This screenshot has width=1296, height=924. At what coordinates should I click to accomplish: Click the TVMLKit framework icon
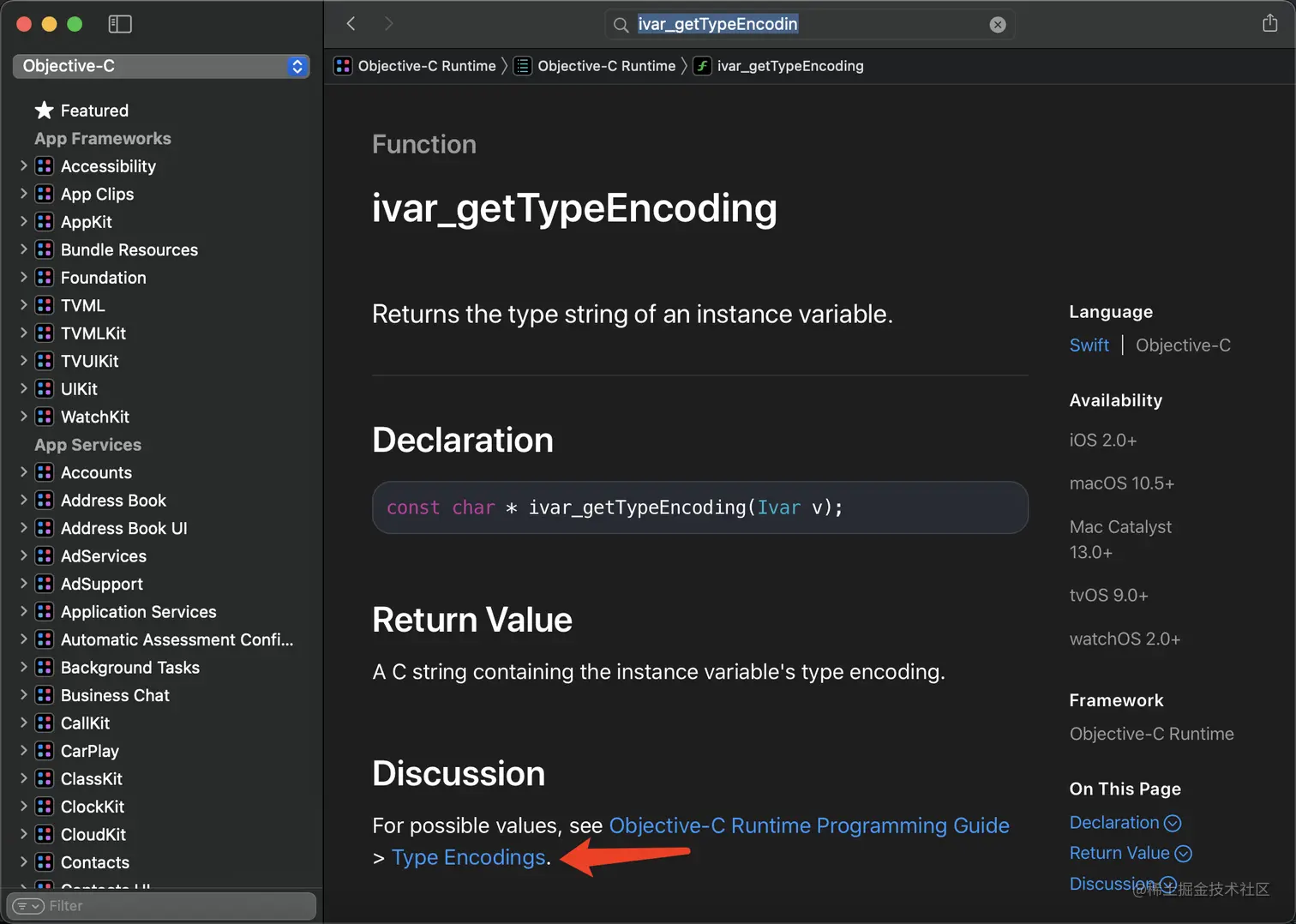tap(45, 333)
